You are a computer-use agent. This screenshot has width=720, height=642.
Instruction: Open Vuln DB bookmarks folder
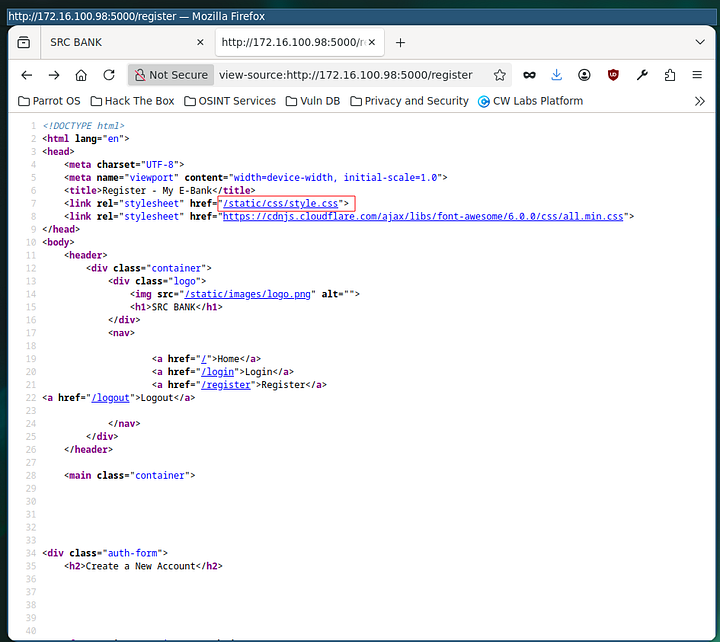[x=313, y=101]
